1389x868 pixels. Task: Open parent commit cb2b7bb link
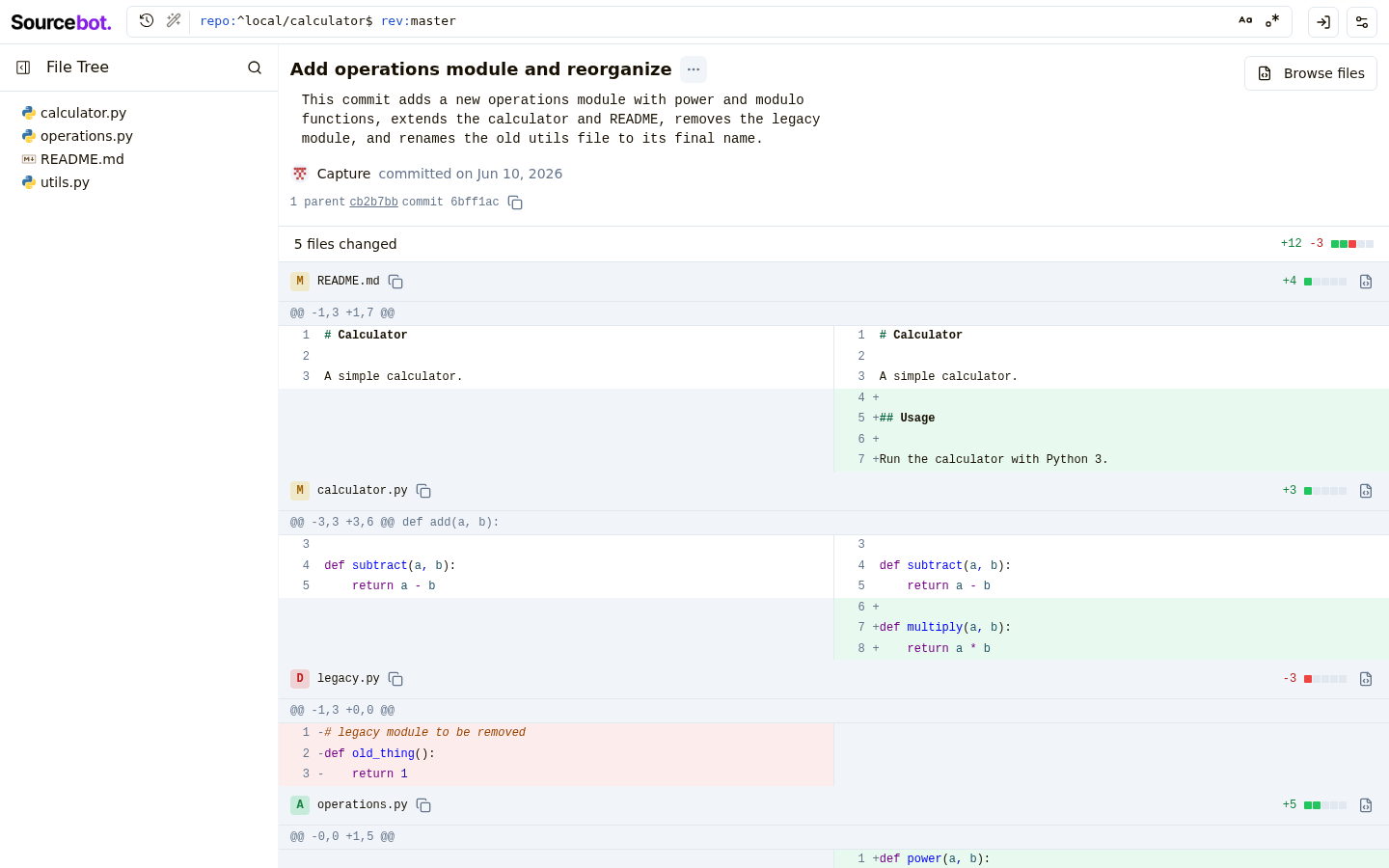click(373, 203)
